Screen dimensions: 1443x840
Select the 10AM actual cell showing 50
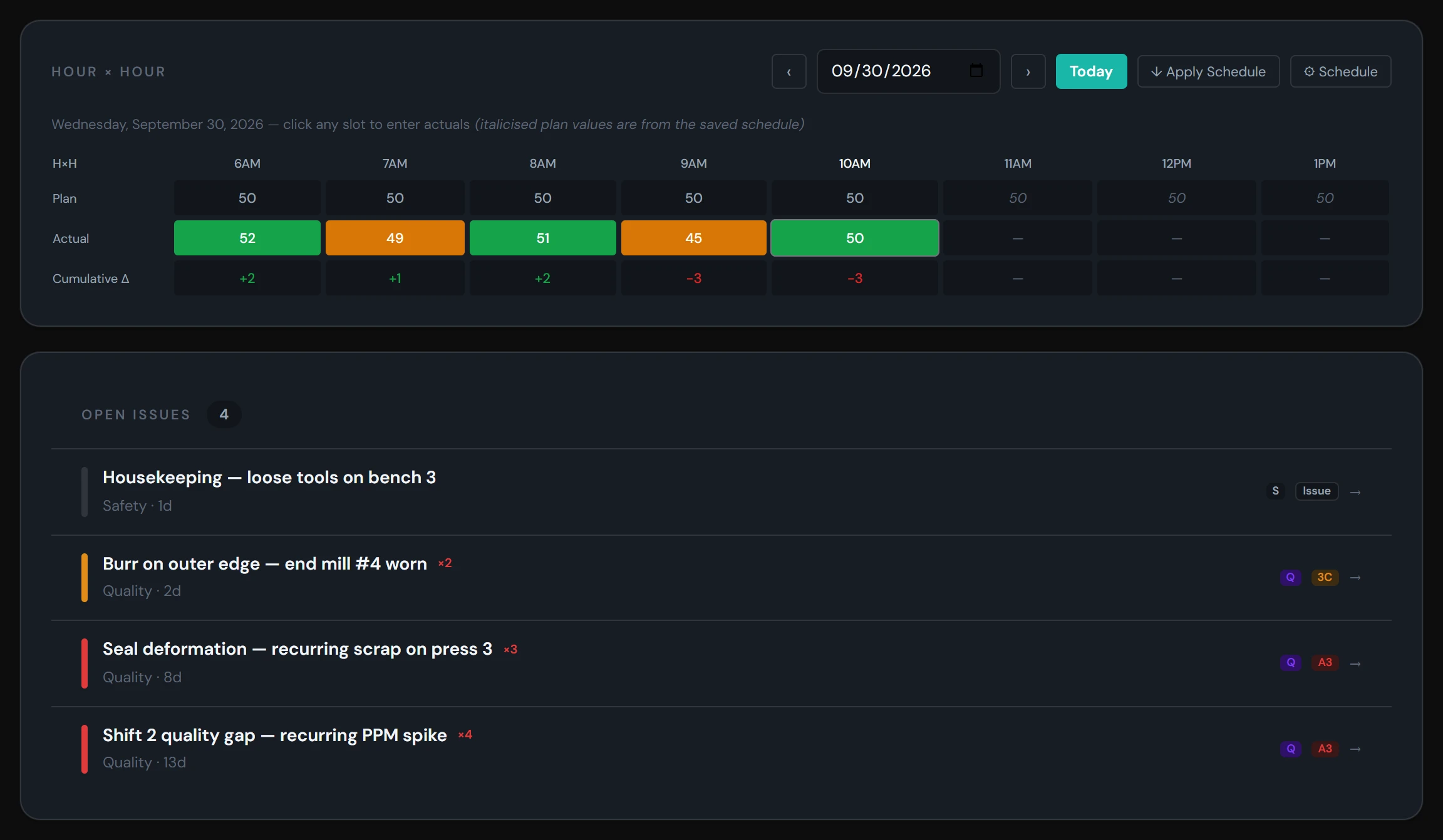point(854,238)
